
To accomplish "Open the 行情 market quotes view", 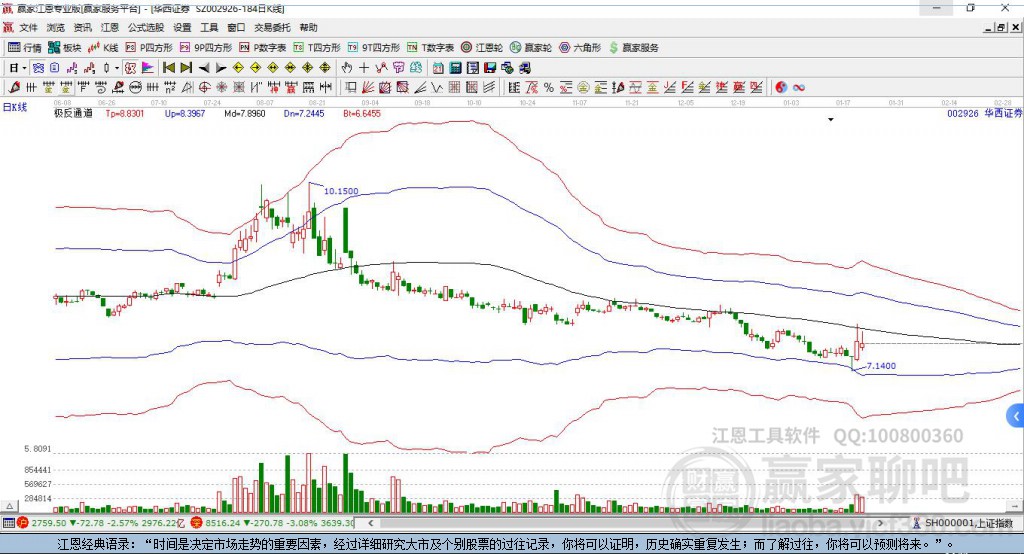I will click(25, 48).
